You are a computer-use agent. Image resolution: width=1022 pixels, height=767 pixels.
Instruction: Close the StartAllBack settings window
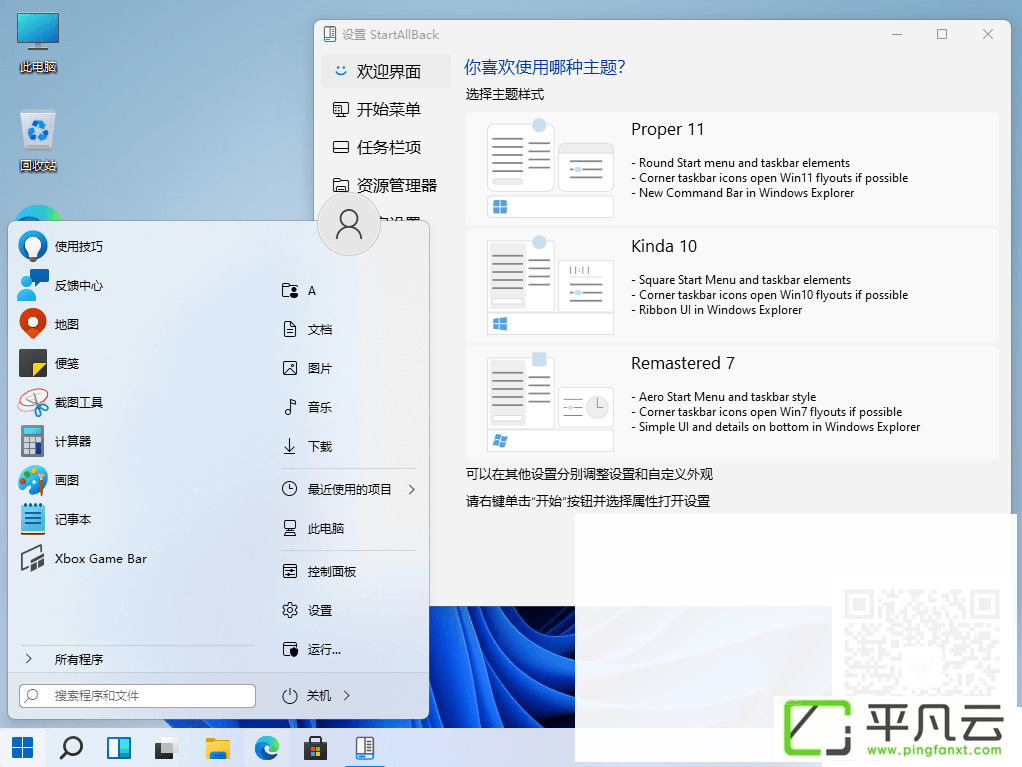[988, 34]
